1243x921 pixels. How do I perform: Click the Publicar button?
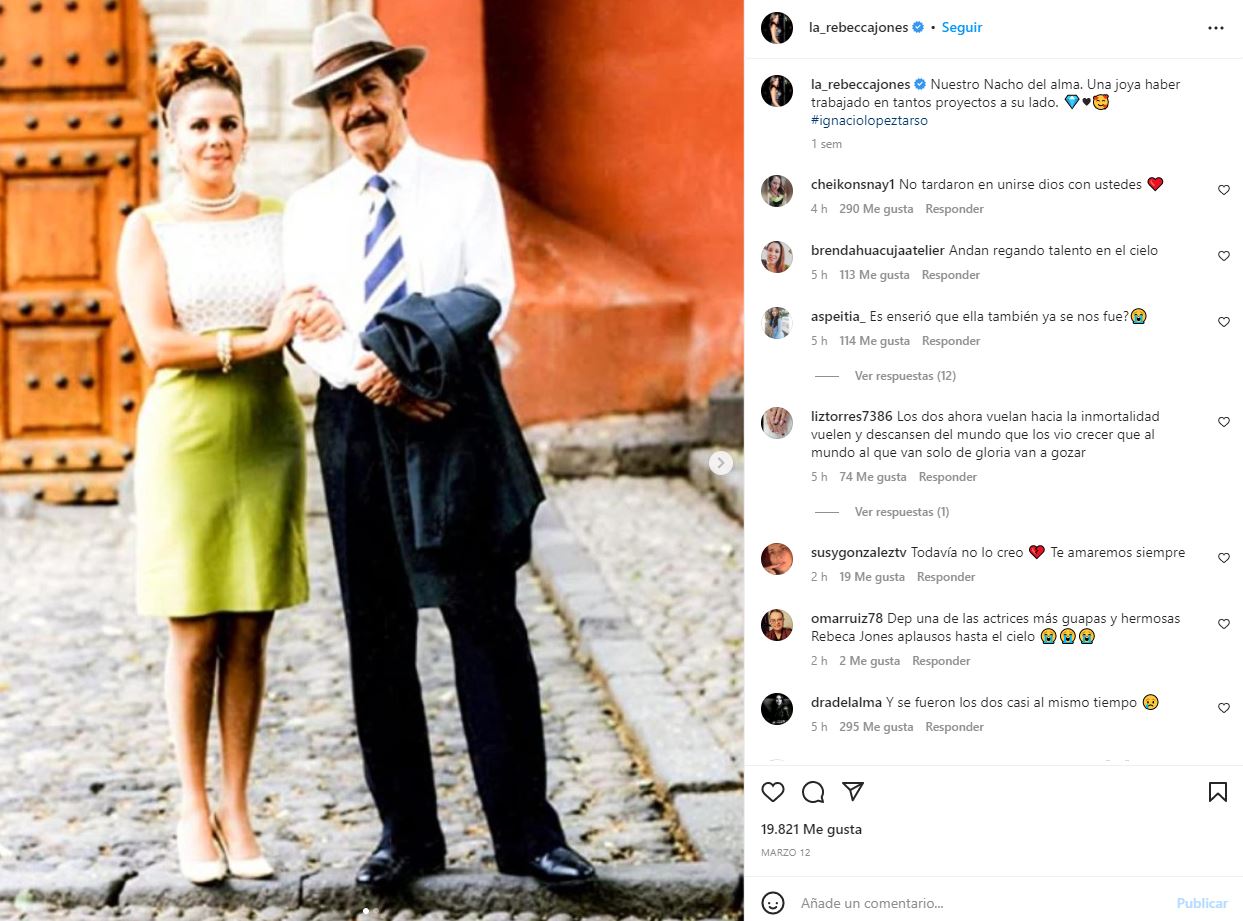[1202, 903]
